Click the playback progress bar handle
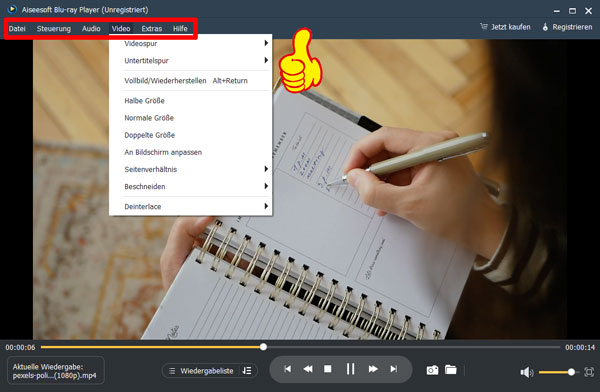This screenshot has width=600, height=392. coord(263,347)
